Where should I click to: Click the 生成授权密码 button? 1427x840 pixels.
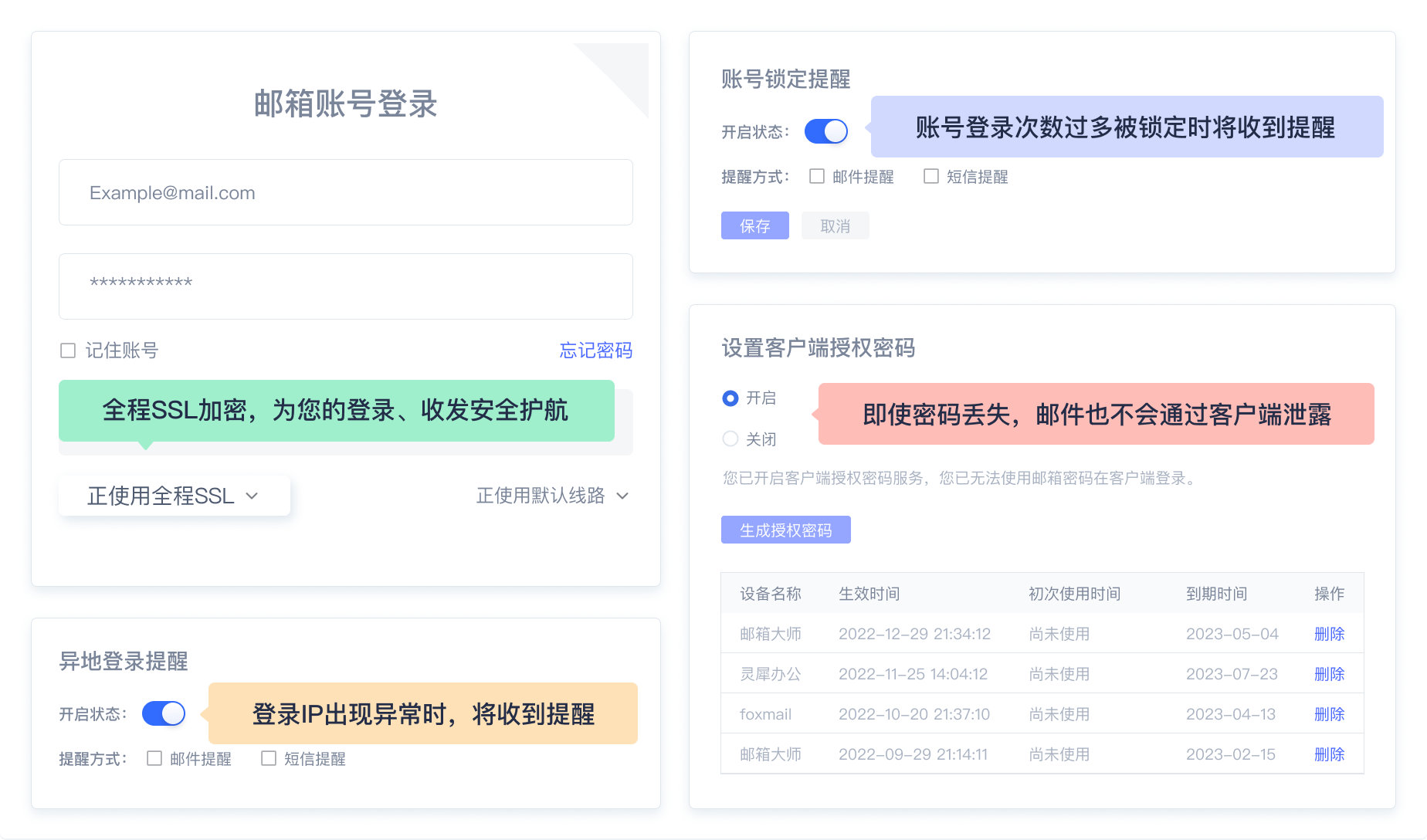785,530
